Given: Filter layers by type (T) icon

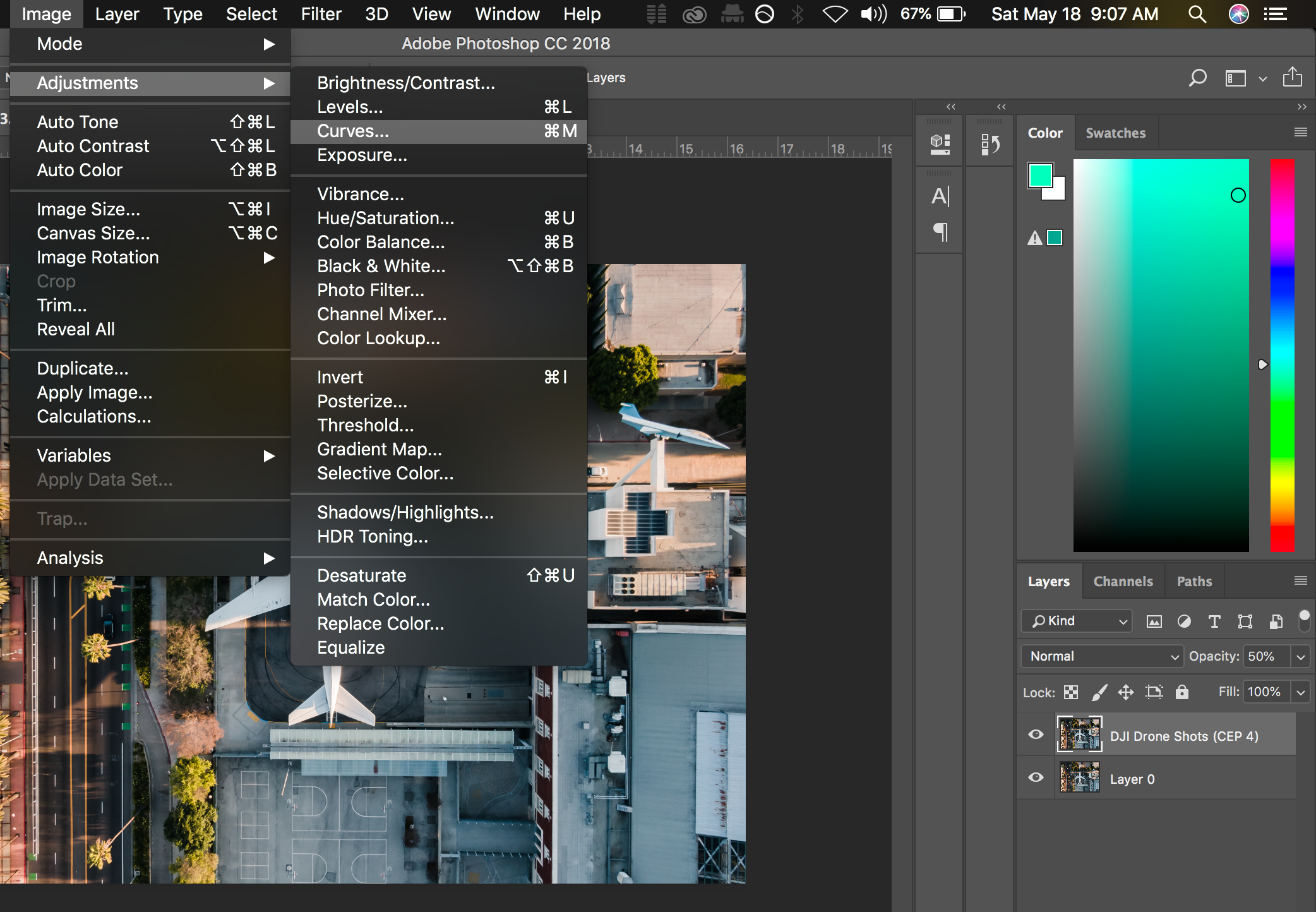Looking at the screenshot, I should [1214, 621].
